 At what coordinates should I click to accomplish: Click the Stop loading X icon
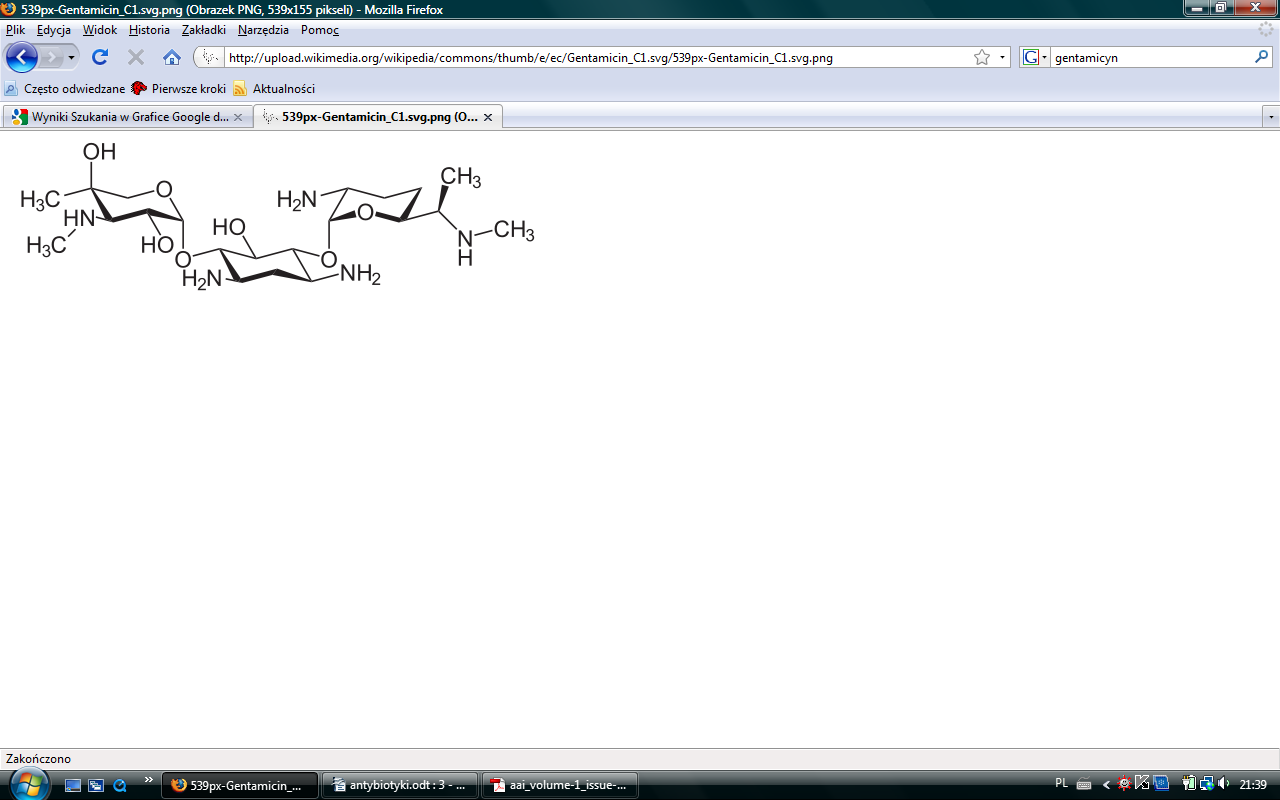(136, 57)
